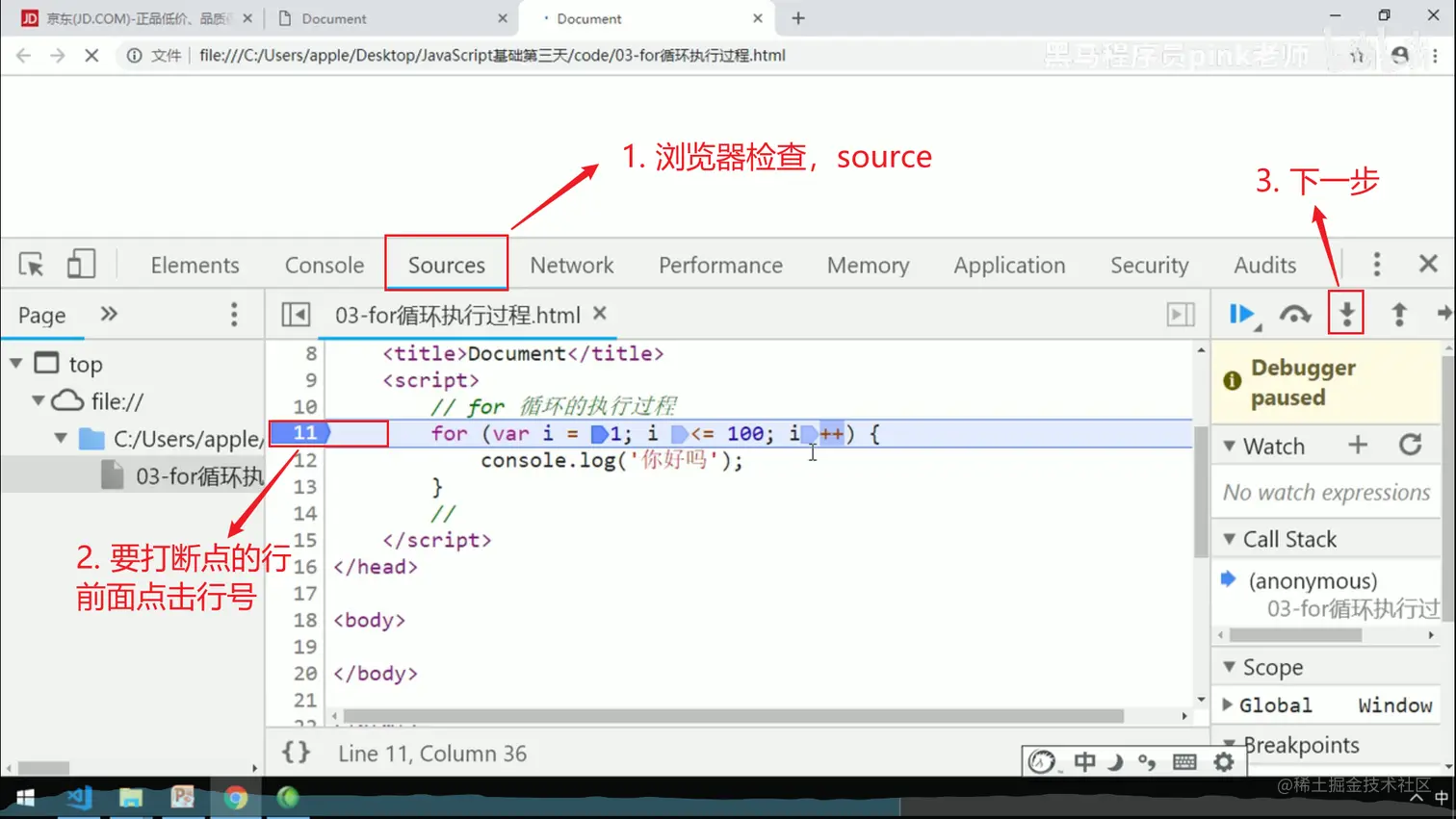
Task: Open Visual Studio Code from taskbar
Action: pyautogui.click(x=79, y=798)
